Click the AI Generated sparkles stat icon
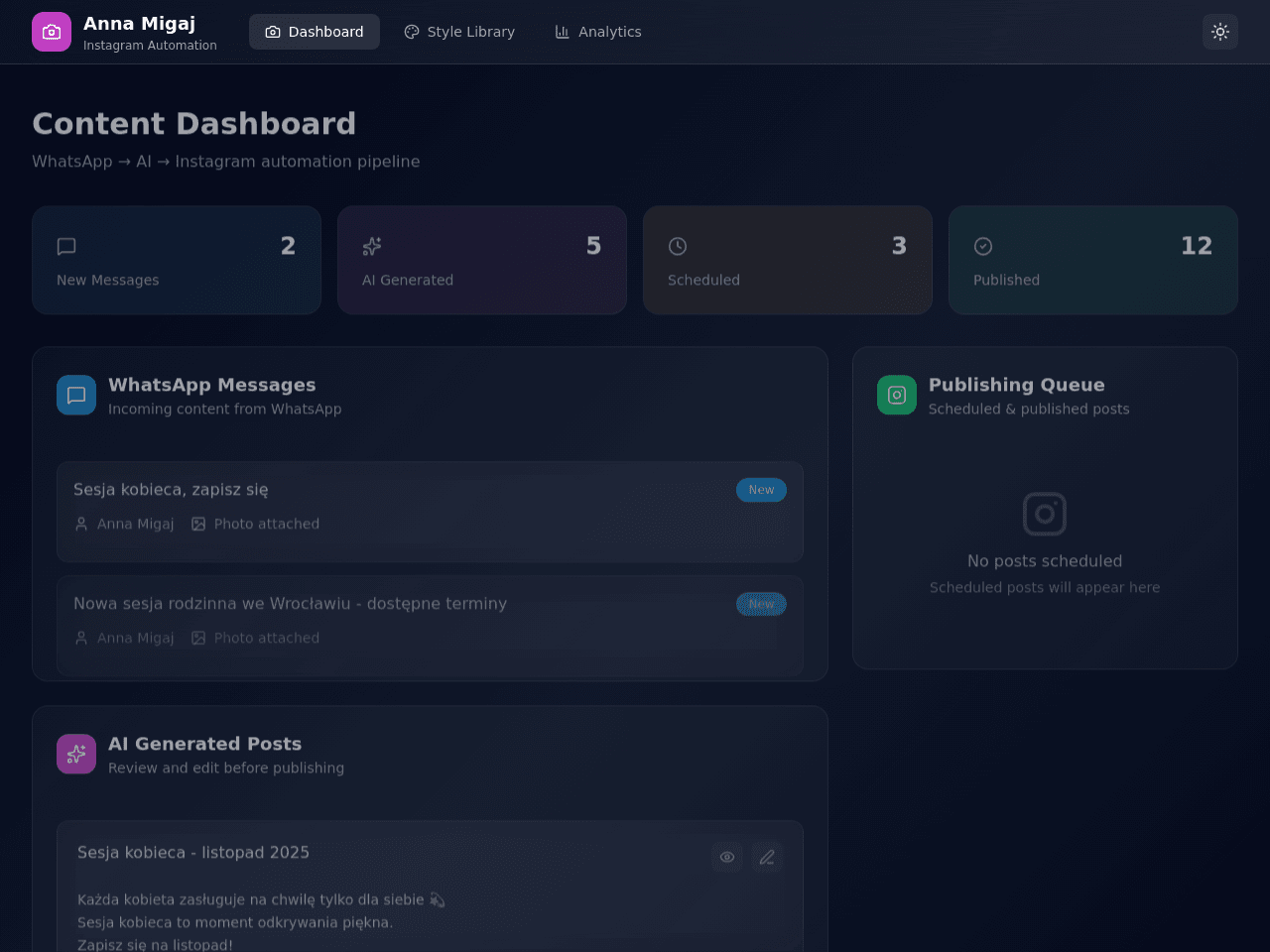The width and height of the screenshot is (1270, 952). (372, 246)
